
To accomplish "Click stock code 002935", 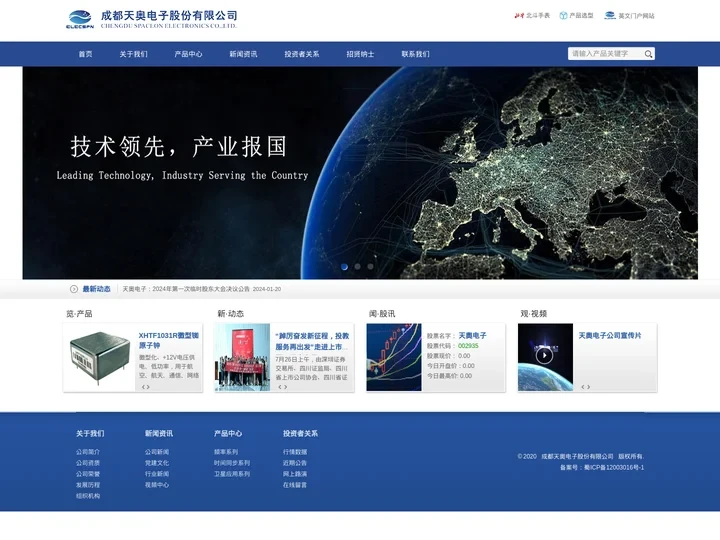I will (468, 346).
